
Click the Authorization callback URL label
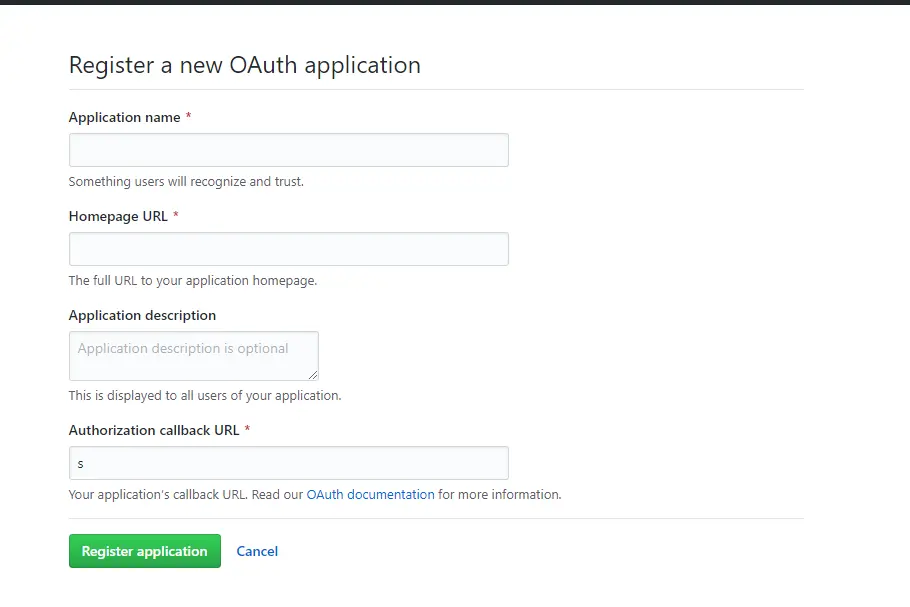(153, 430)
